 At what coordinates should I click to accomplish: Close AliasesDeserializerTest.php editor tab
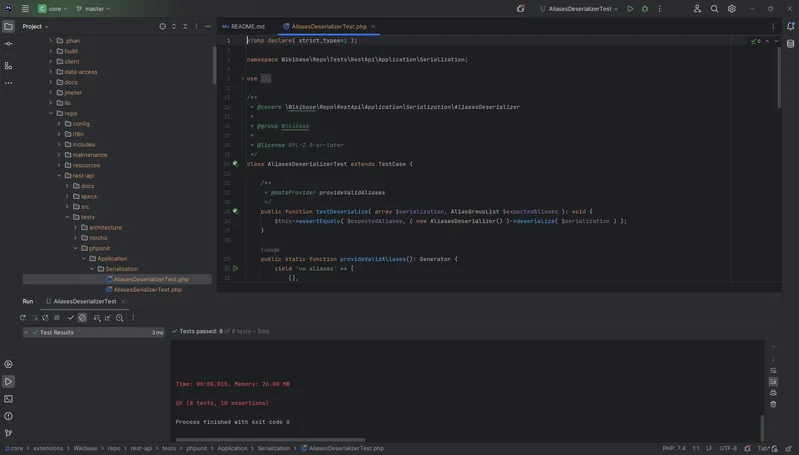[373, 26]
